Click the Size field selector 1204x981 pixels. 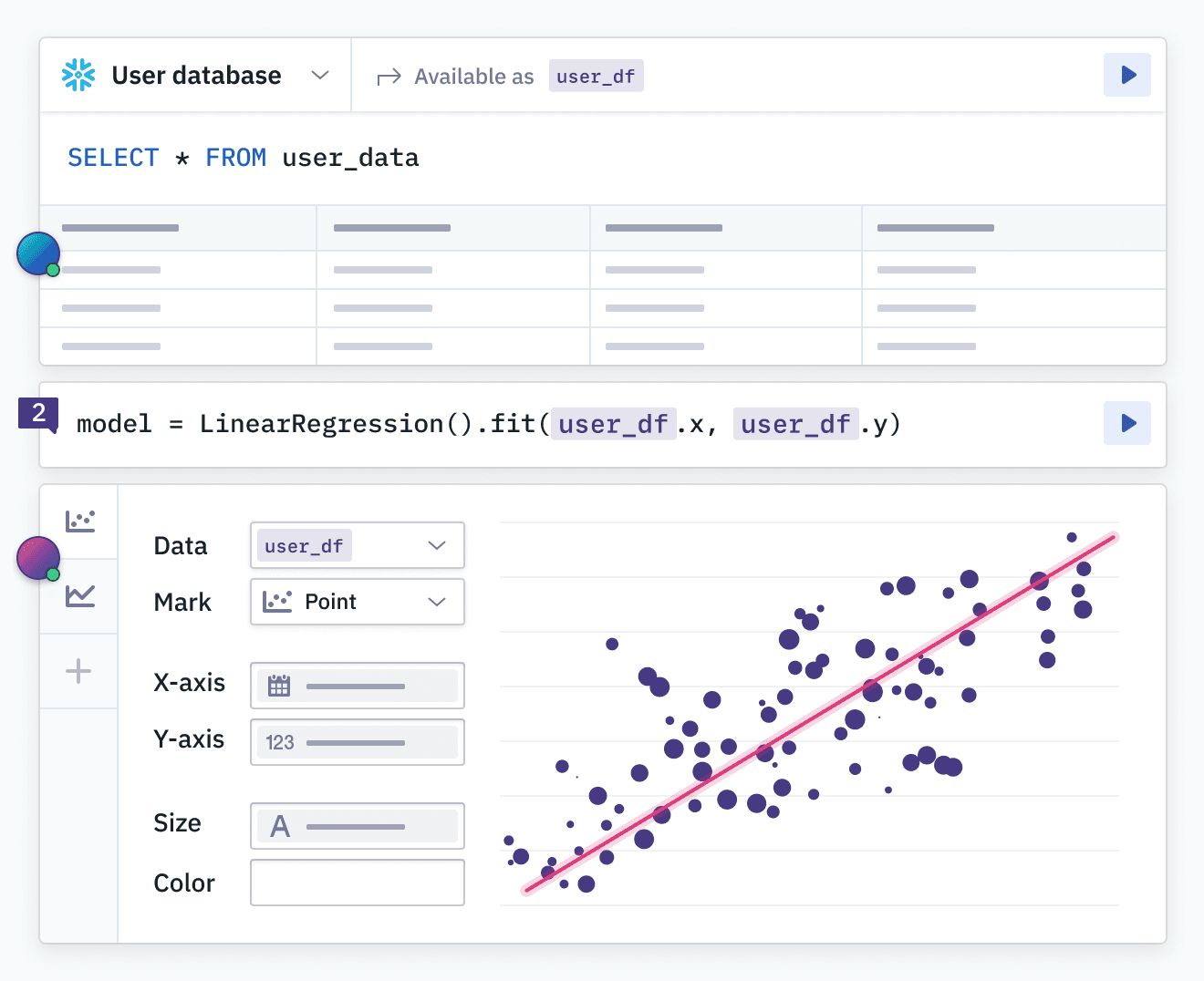[x=357, y=826]
